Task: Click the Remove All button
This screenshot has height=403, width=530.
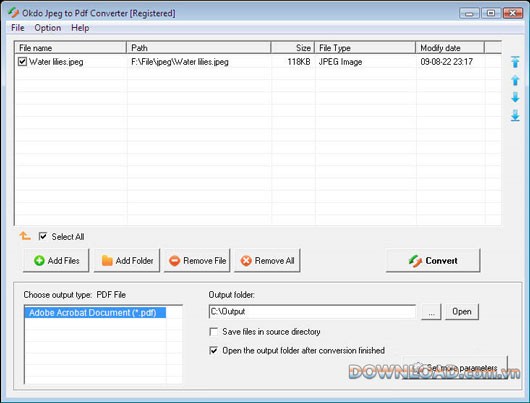Action: [267, 260]
